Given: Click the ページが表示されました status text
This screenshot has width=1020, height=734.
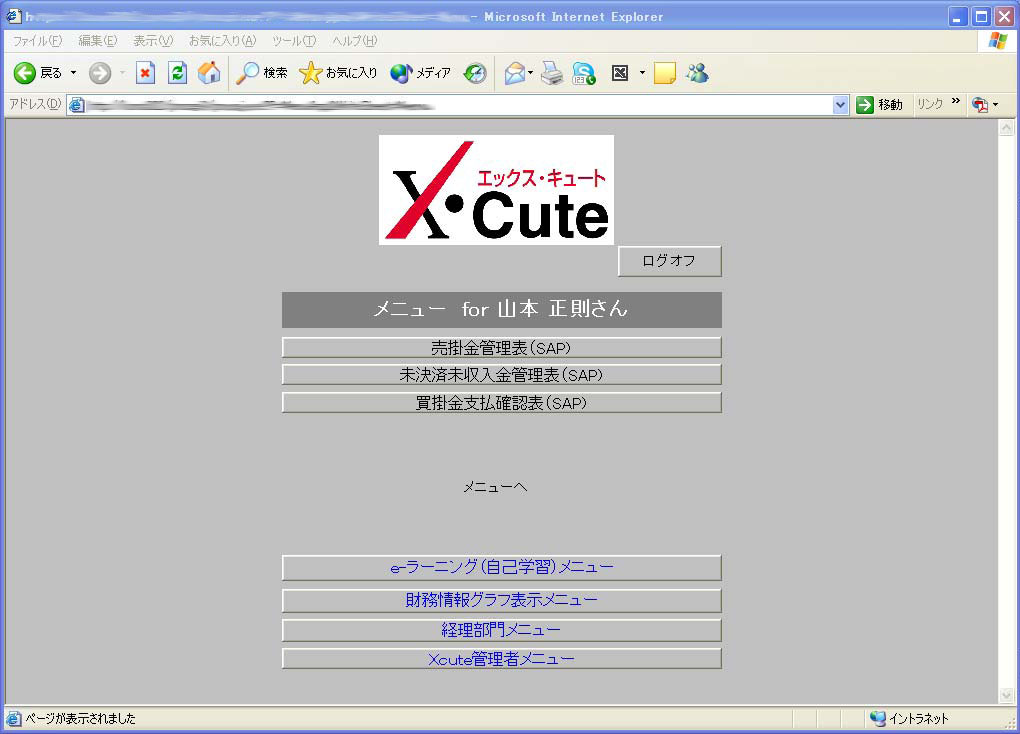Looking at the screenshot, I should (x=80, y=718).
